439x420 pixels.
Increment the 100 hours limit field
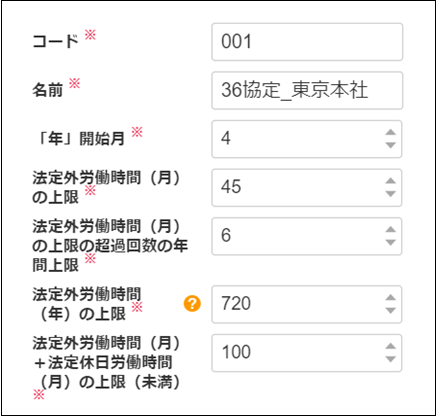[390, 346]
